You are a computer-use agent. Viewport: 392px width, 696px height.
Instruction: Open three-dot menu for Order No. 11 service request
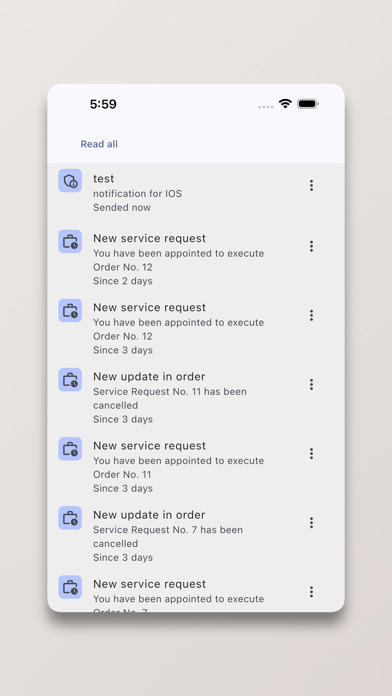(311, 454)
